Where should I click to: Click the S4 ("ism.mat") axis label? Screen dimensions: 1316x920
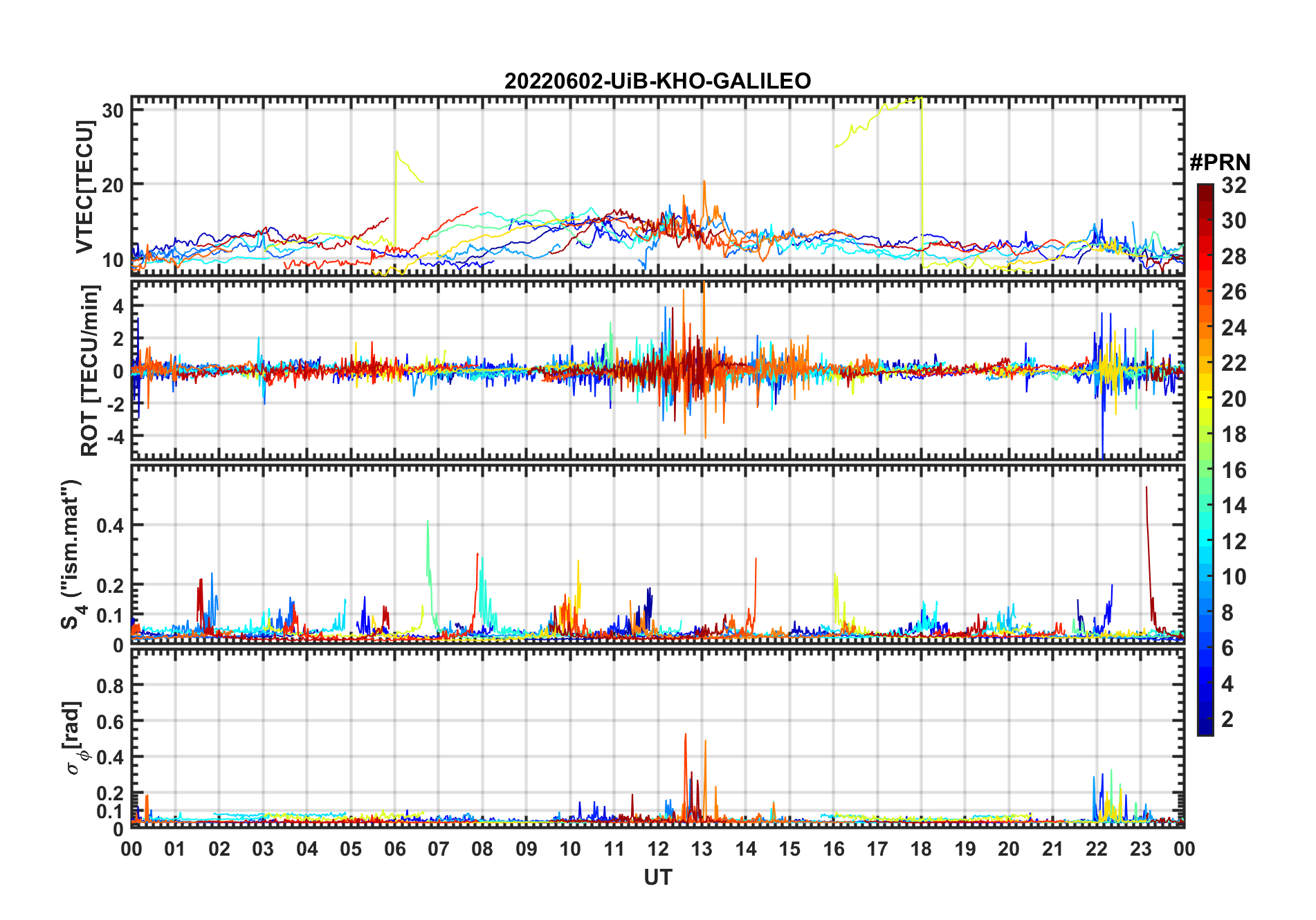coord(72,553)
